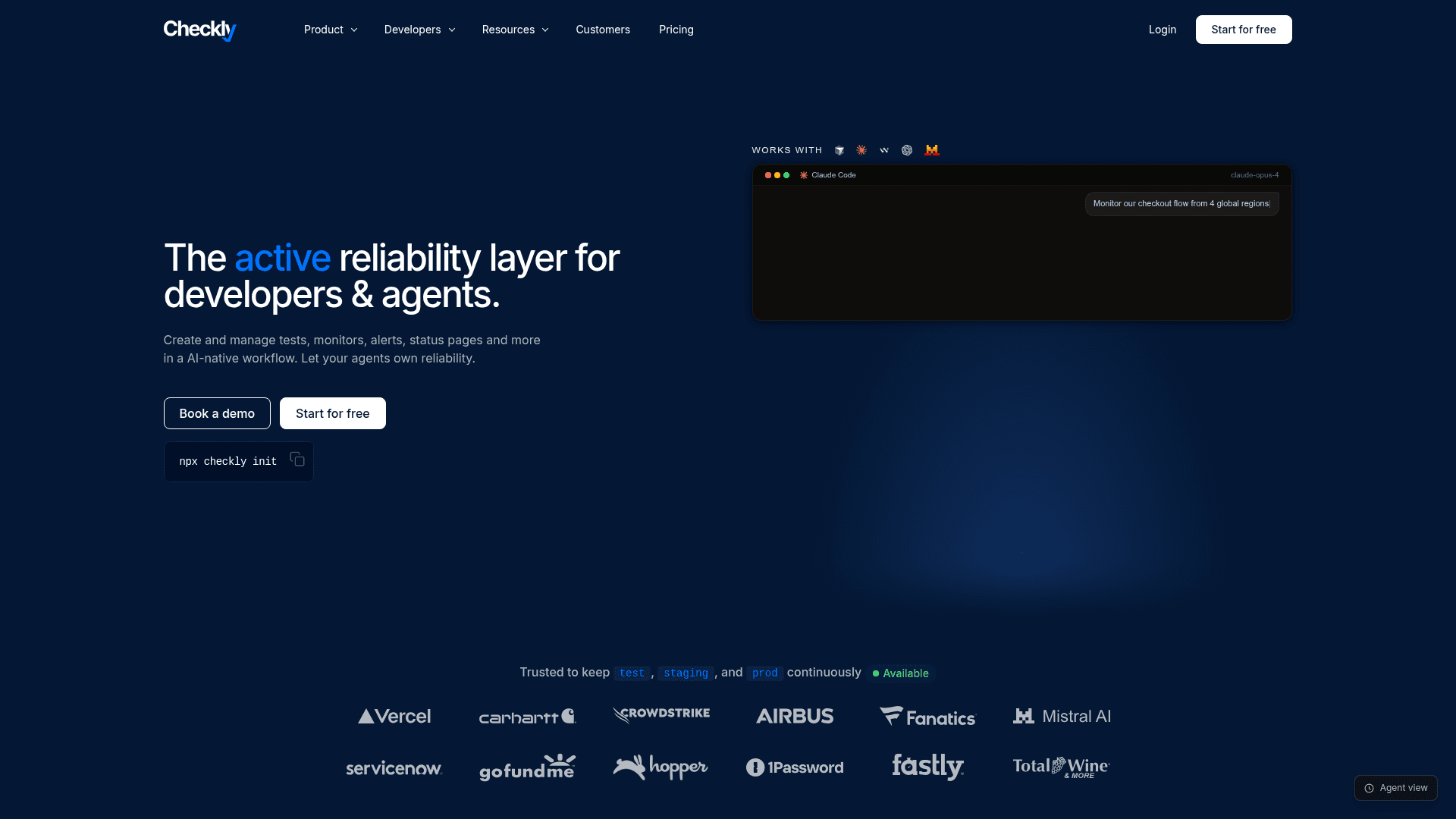Click the Login link
Viewport: 1456px width, 819px height.
click(x=1163, y=30)
